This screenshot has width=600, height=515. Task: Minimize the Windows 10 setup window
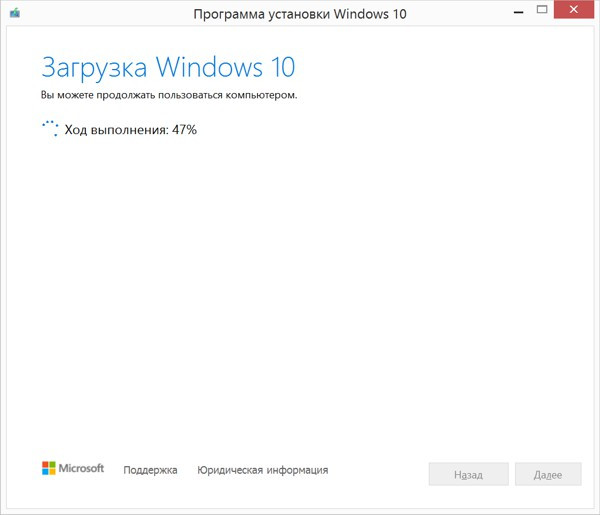coord(518,11)
